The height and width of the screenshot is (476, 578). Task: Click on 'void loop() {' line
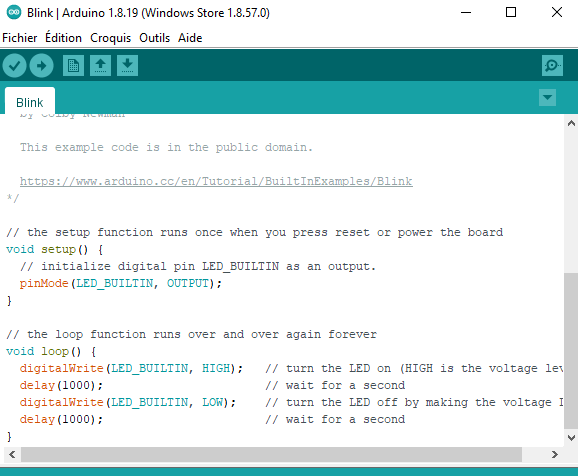coord(51,351)
